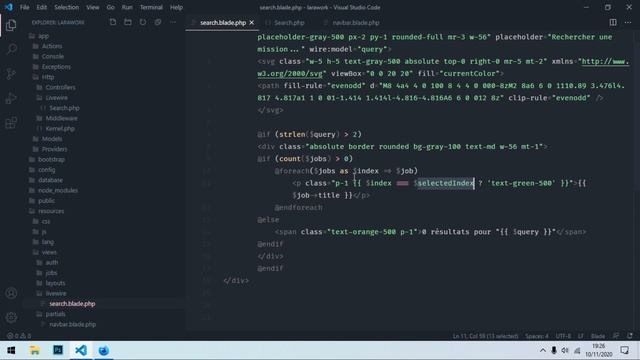Open the Terminal menu
640x360 pixels.
(x=151, y=7)
